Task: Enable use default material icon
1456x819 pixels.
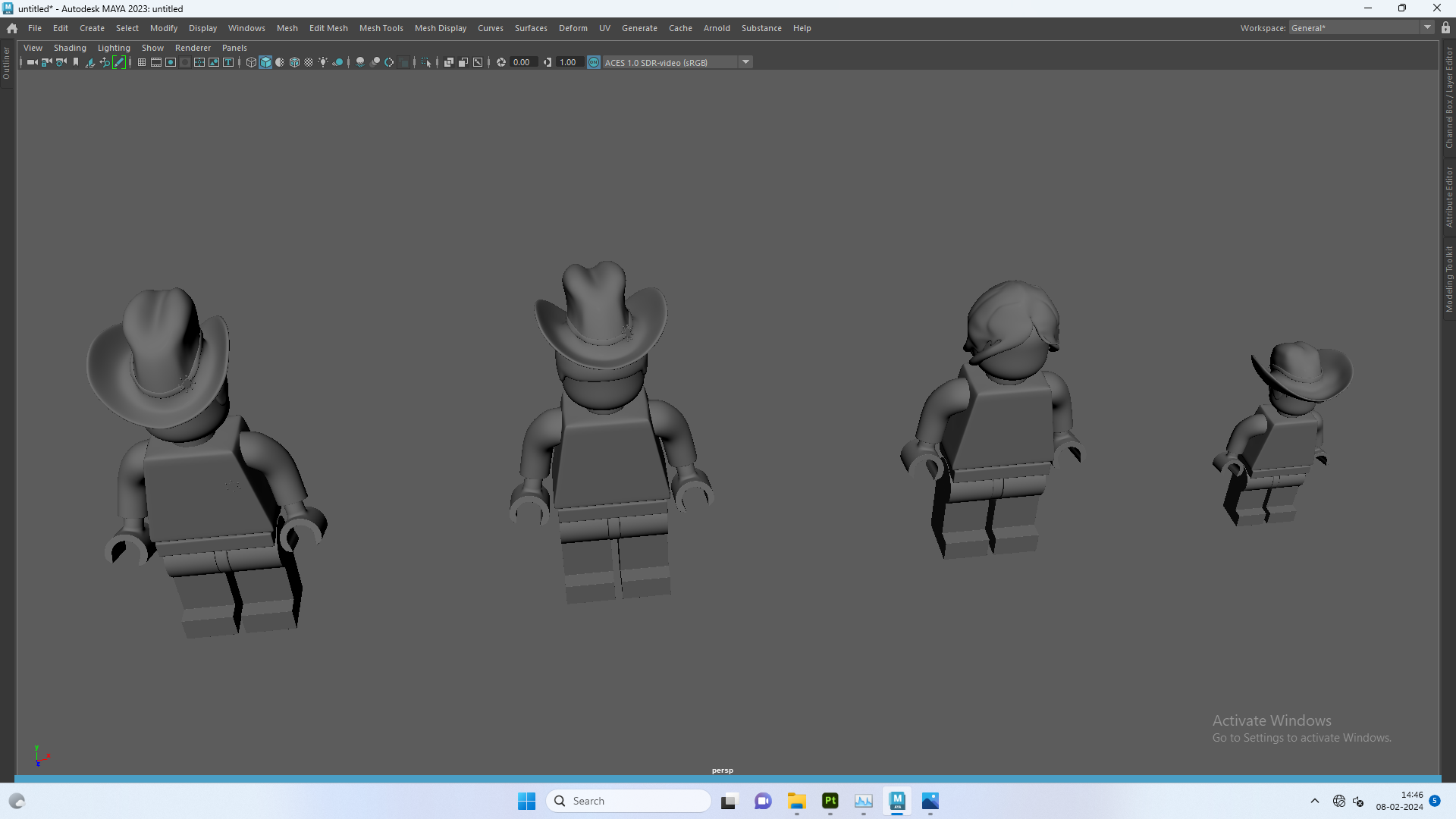Action: pos(280,62)
